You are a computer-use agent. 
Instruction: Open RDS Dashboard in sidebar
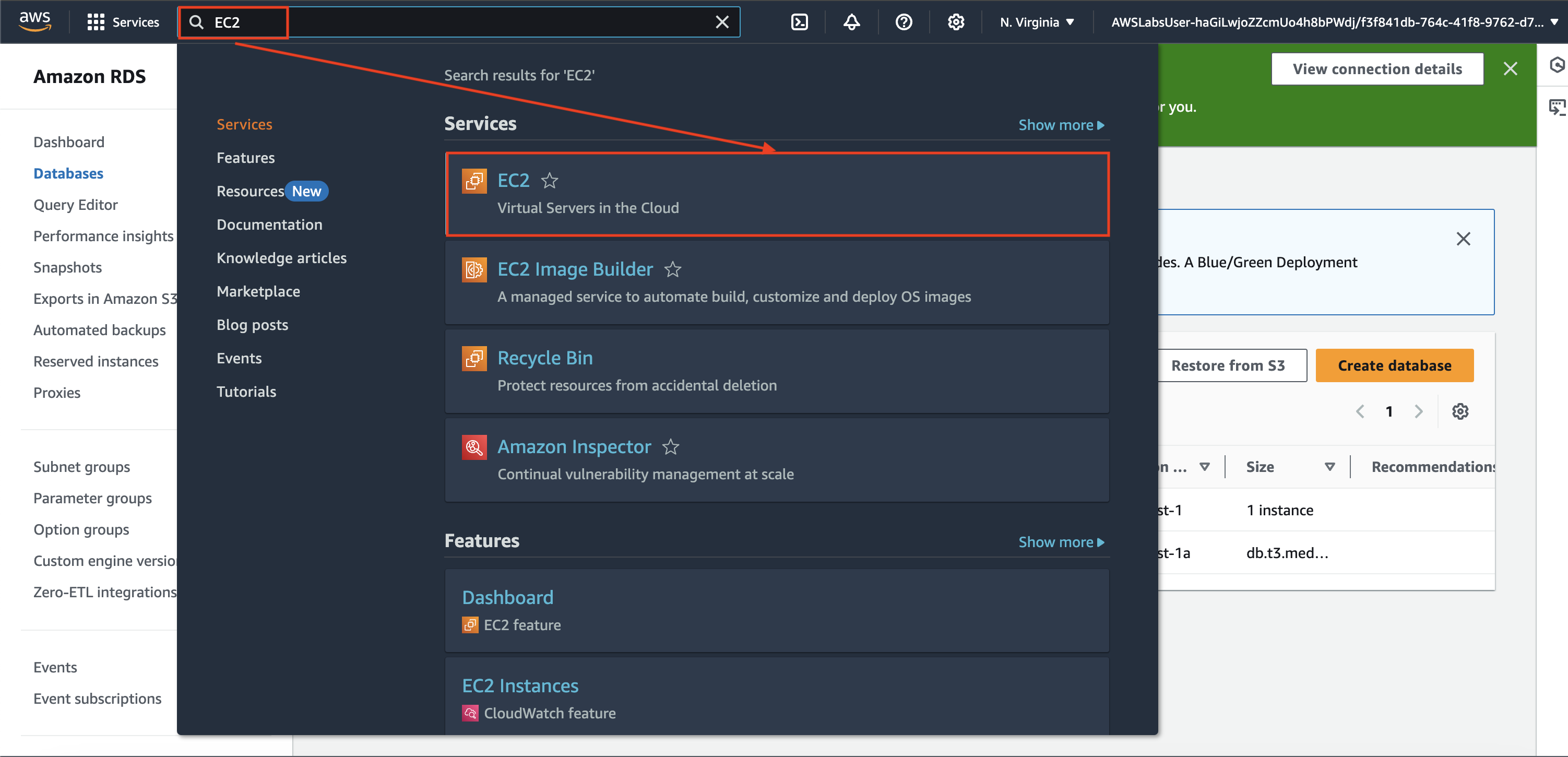(x=69, y=142)
